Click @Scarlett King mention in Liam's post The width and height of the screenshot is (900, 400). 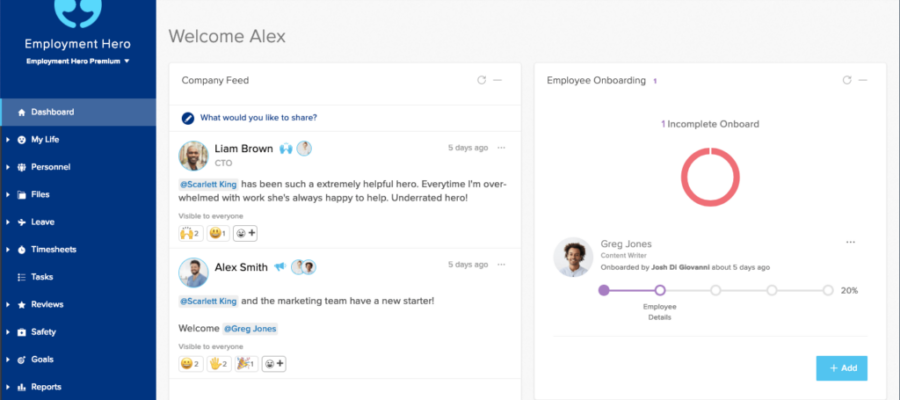208,185
